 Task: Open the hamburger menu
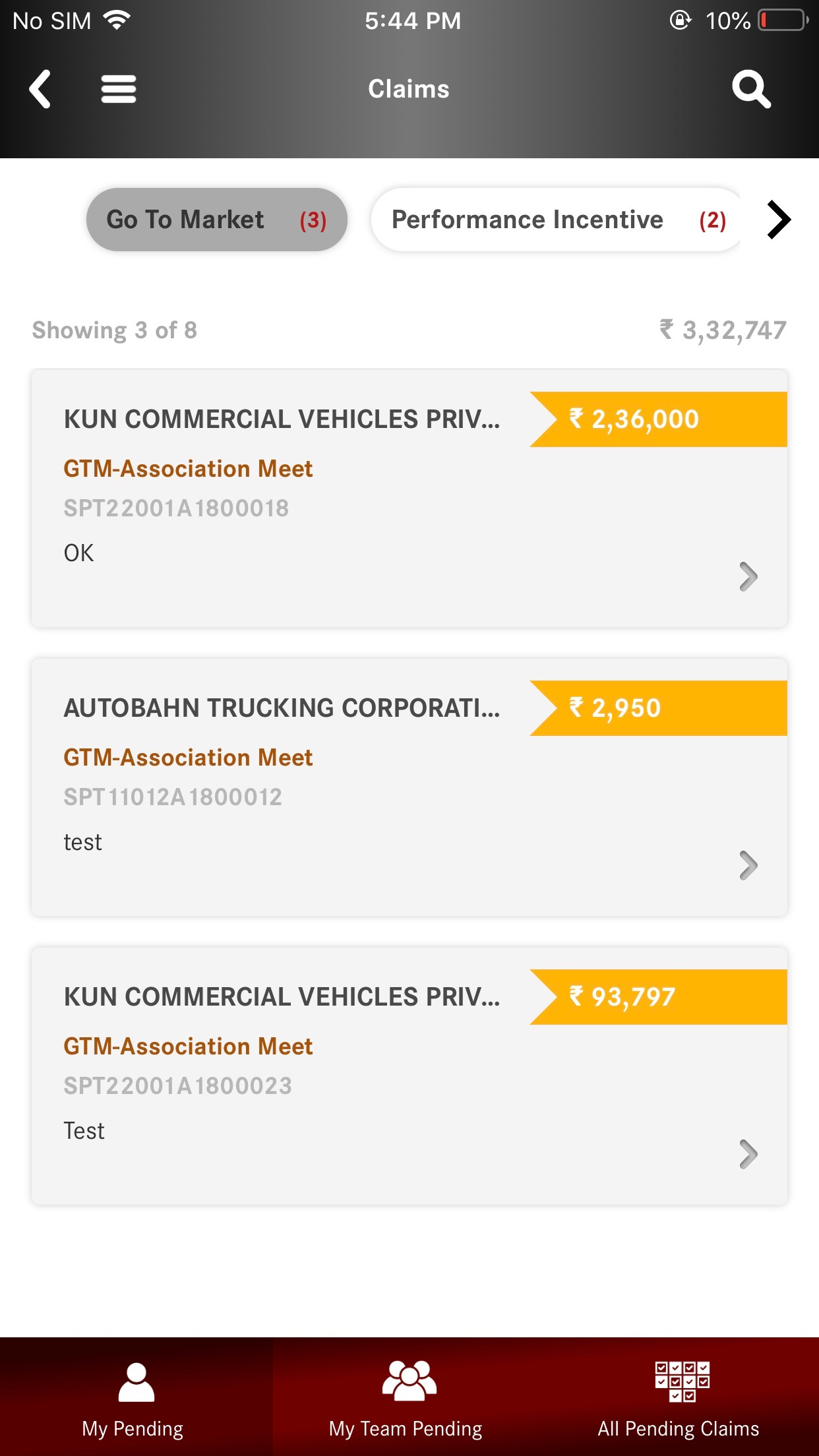pos(119,89)
